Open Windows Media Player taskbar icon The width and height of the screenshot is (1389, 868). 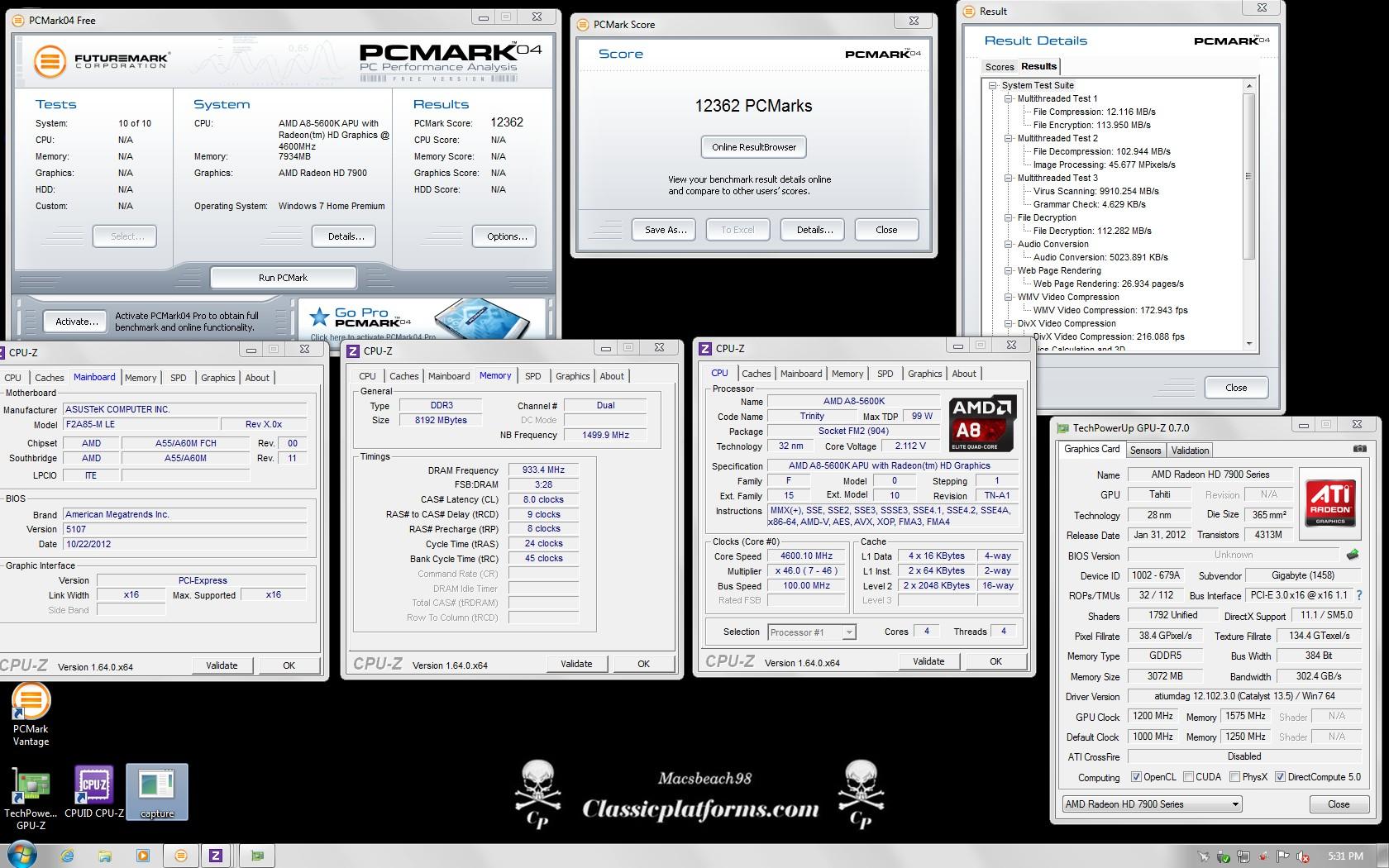click(142, 856)
